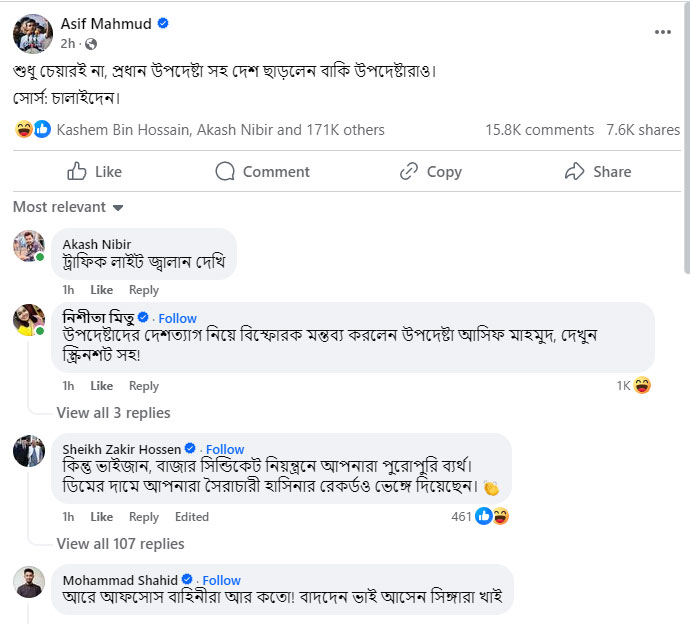View the 7.6K shares
The width and height of the screenshot is (690, 624).
coord(643,130)
